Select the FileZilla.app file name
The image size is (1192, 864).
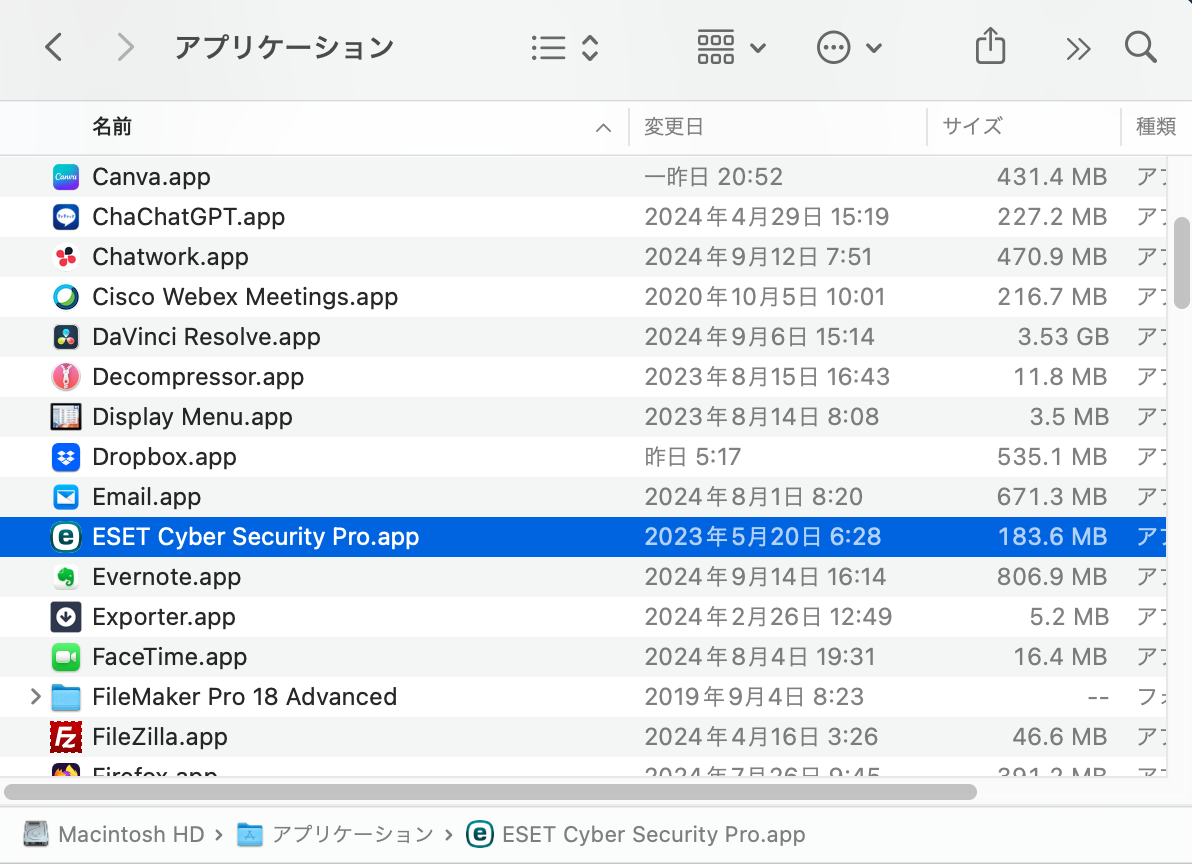(x=160, y=737)
